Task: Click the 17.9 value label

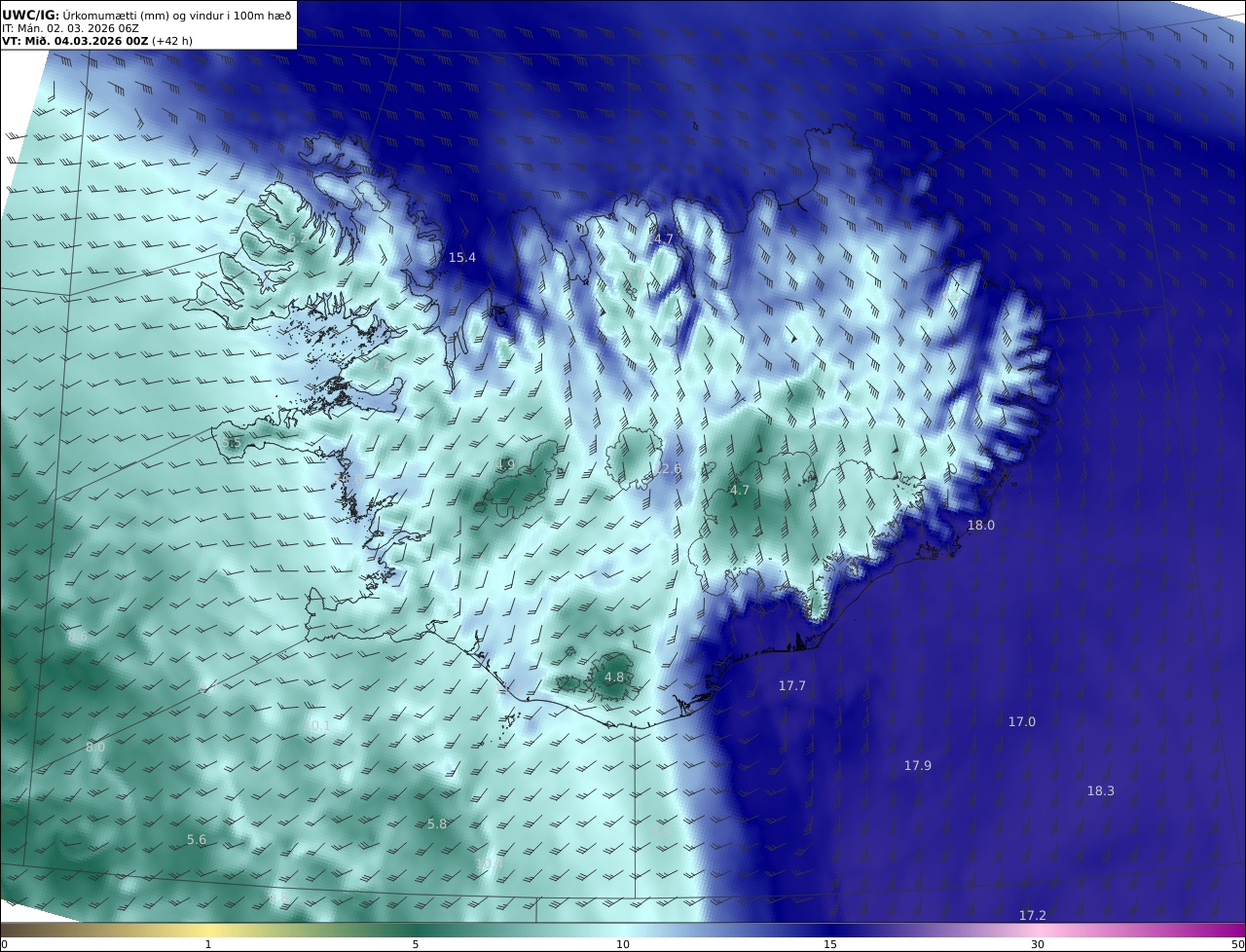Action: (x=918, y=766)
